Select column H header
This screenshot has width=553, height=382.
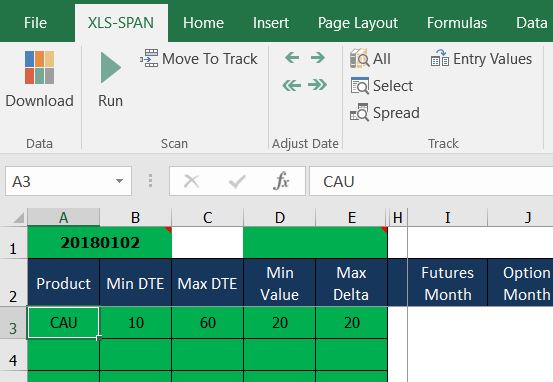point(397,217)
